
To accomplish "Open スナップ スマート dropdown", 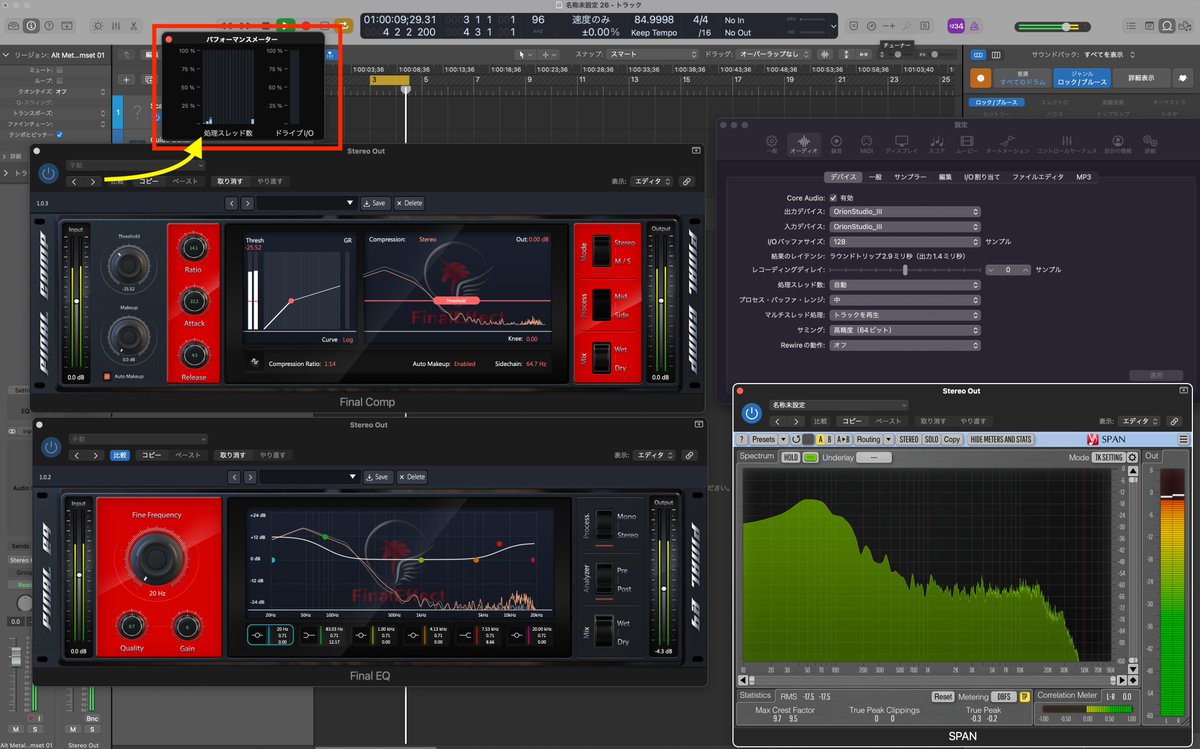I will click(x=651, y=54).
